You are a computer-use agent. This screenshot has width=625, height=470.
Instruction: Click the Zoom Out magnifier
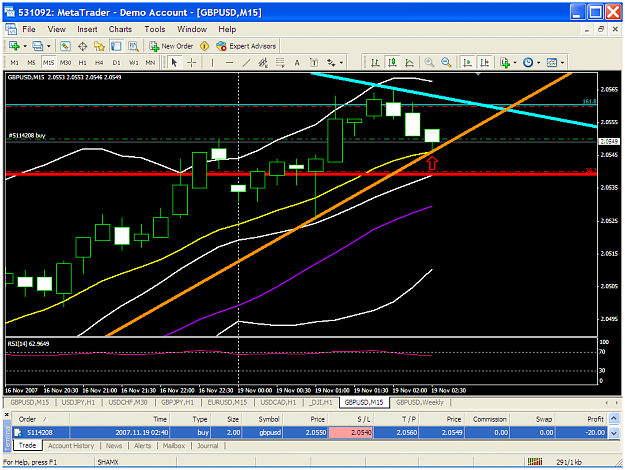pos(446,63)
